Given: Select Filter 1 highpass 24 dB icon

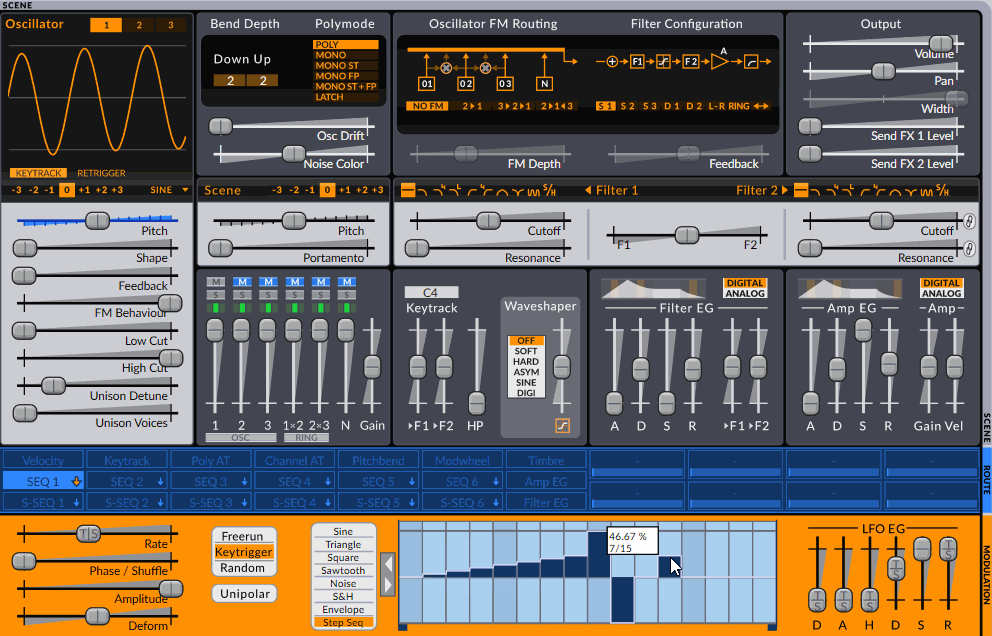Looking at the screenshot, I should [487, 190].
